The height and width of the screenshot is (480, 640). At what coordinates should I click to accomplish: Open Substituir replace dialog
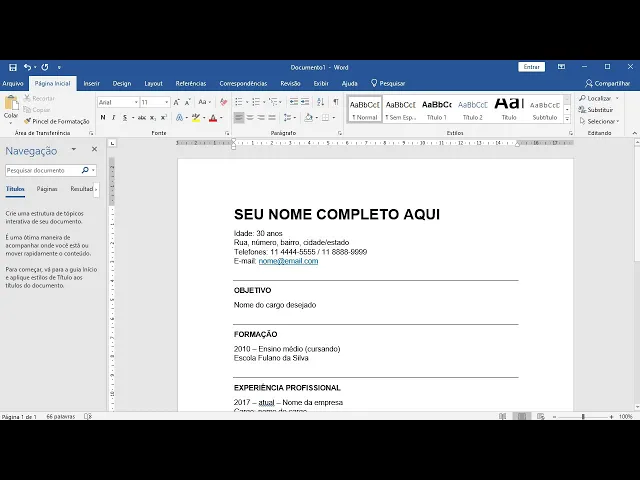click(x=596, y=110)
